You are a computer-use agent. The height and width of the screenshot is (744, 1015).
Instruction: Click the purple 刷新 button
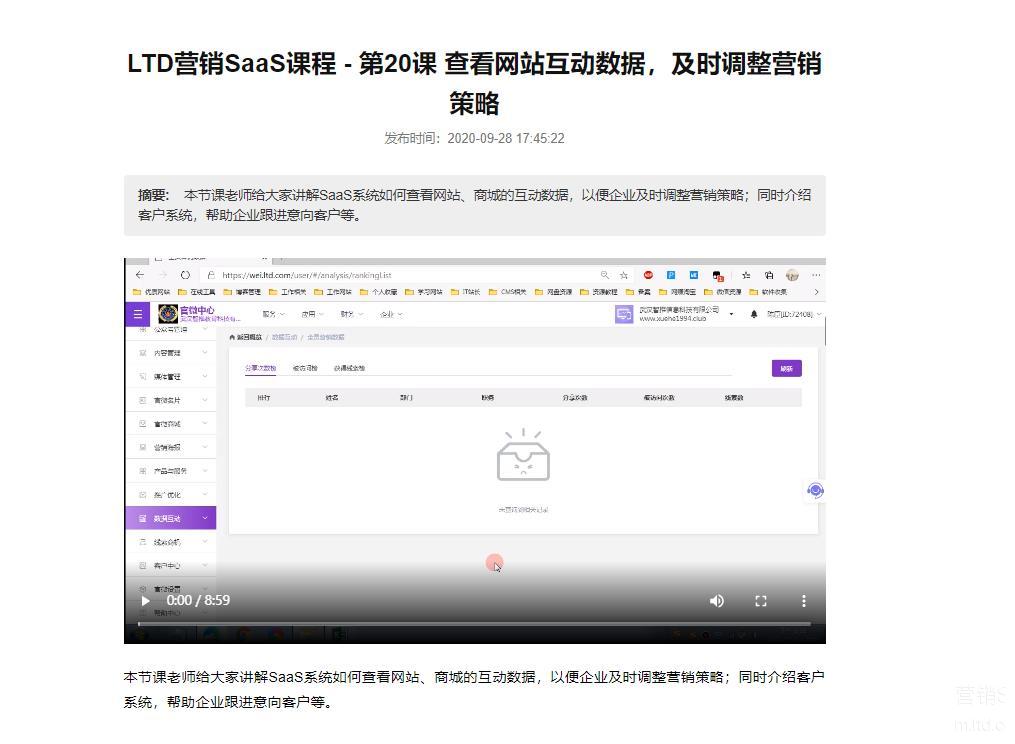click(786, 368)
